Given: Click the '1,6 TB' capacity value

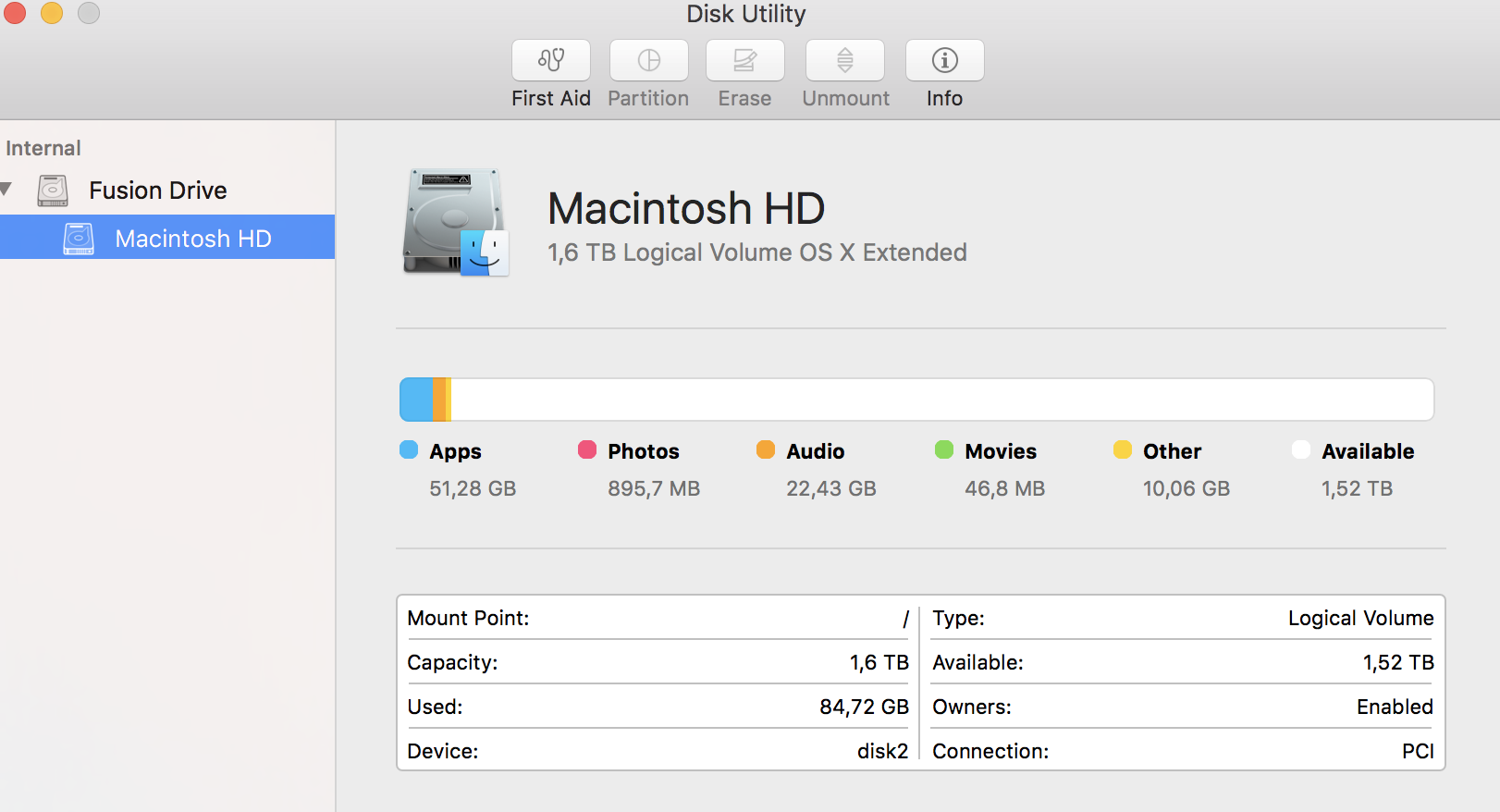Looking at the screenshot, I should point(879,662).
